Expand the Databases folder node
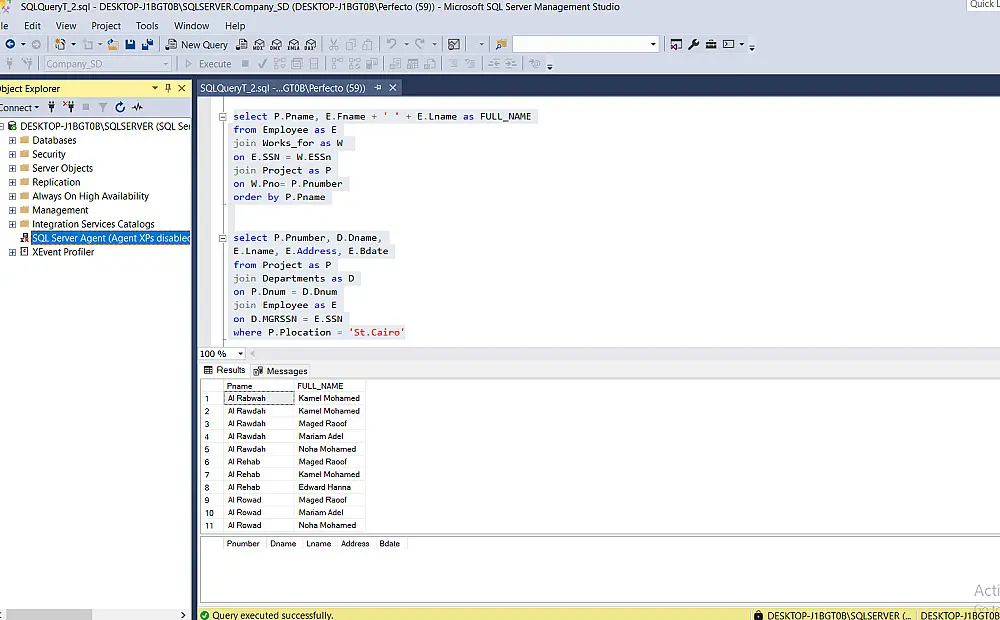This screenshot has height=620, width=1000. tap(12, 140)
